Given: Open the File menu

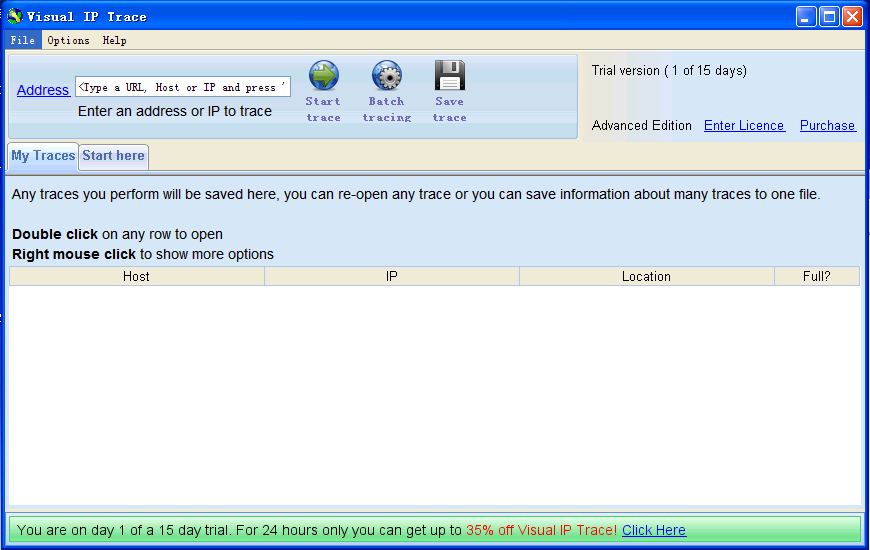Looking at the screenshot, I should pyautogui.click(x=23, y=41).
